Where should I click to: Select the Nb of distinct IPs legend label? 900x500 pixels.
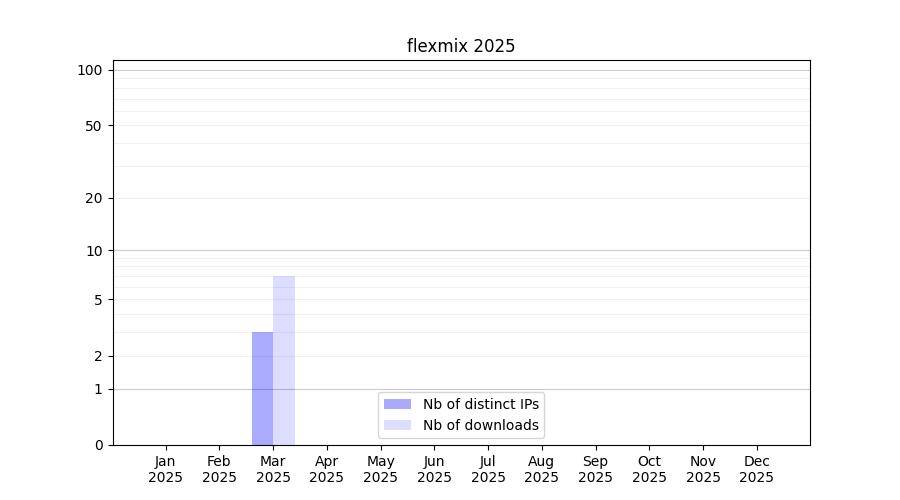click(480, 404)
